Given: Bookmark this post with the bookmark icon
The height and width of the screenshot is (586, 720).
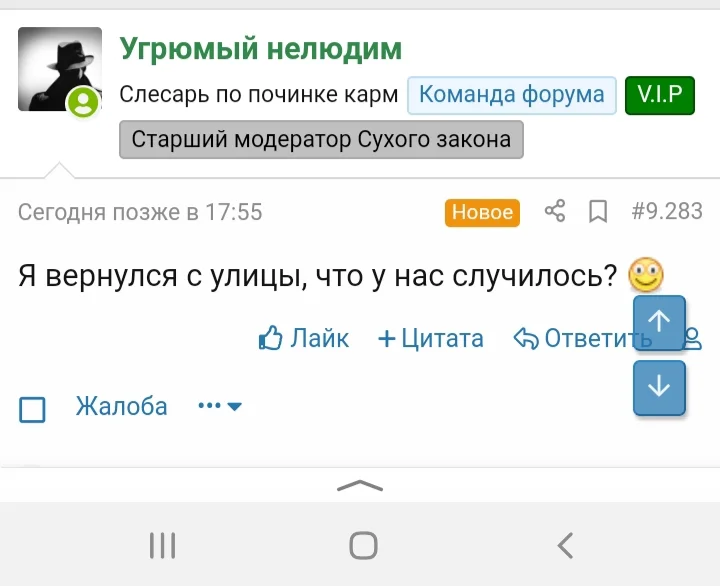Looking at the screenshot, I should coord(598,211).
